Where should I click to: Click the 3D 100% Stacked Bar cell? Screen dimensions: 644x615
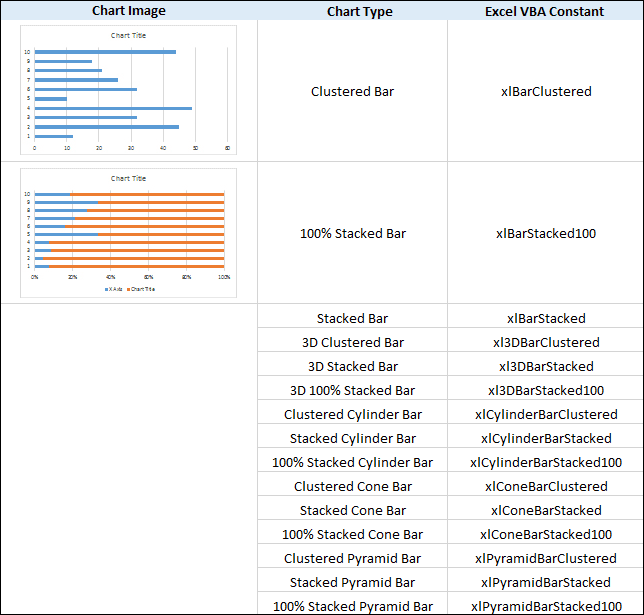352,390
